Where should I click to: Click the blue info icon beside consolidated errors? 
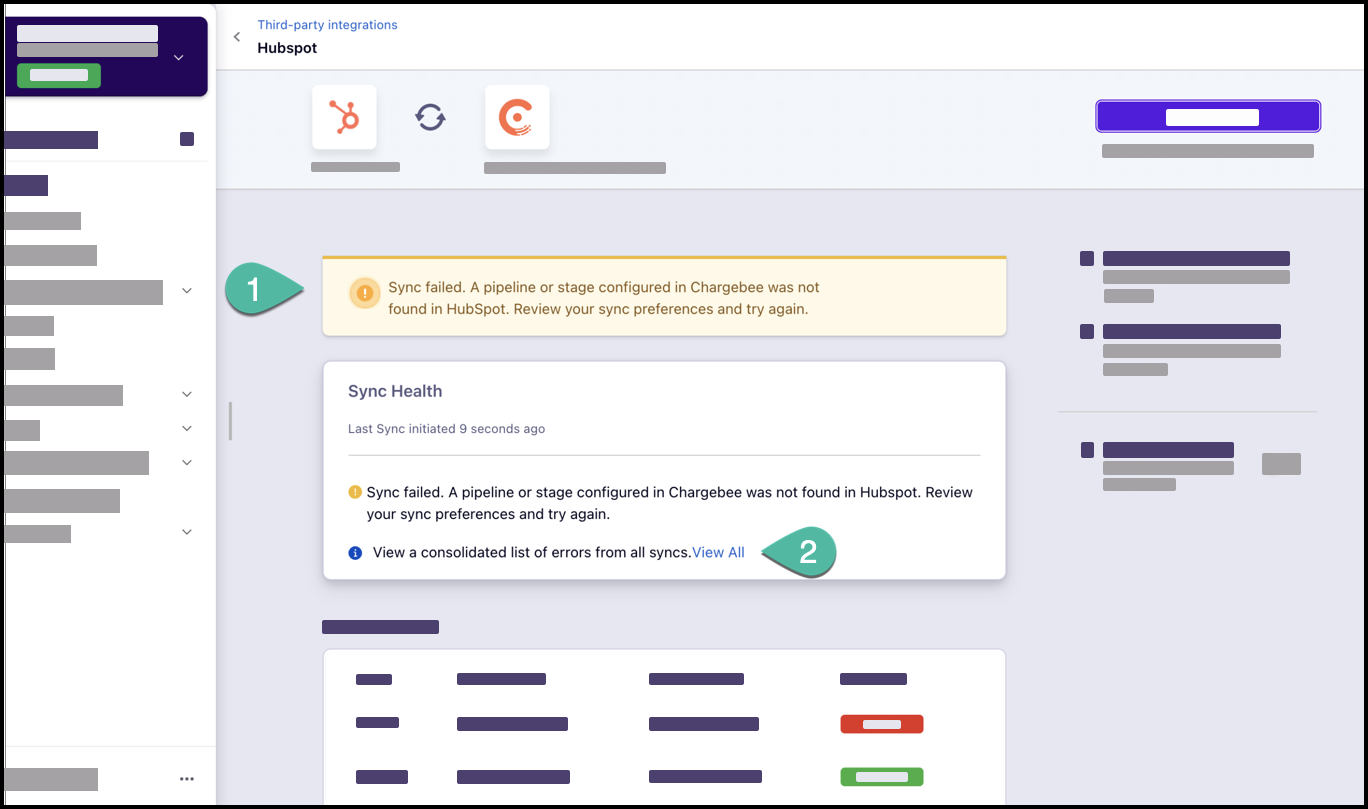(355, 553)
